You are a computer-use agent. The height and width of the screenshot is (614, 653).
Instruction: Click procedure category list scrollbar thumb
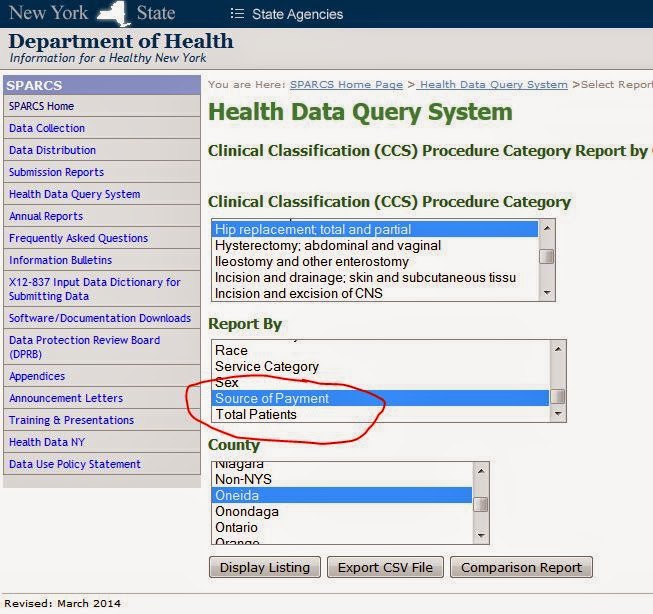point(547,257)
